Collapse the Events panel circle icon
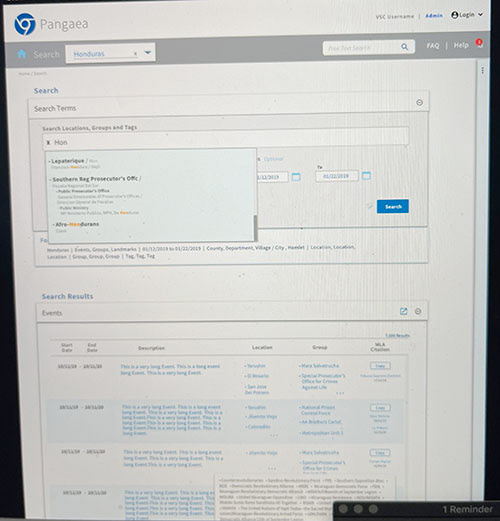 tap(418, 311)
